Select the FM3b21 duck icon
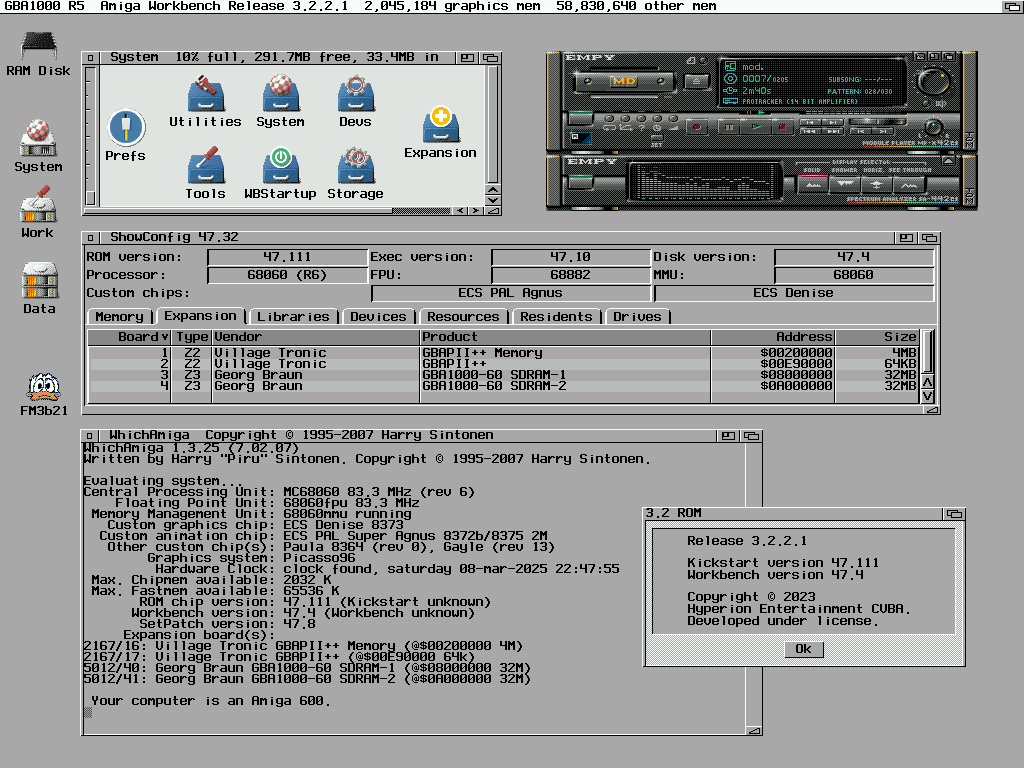The image size is (1024, 768). [x=44, y=388]
